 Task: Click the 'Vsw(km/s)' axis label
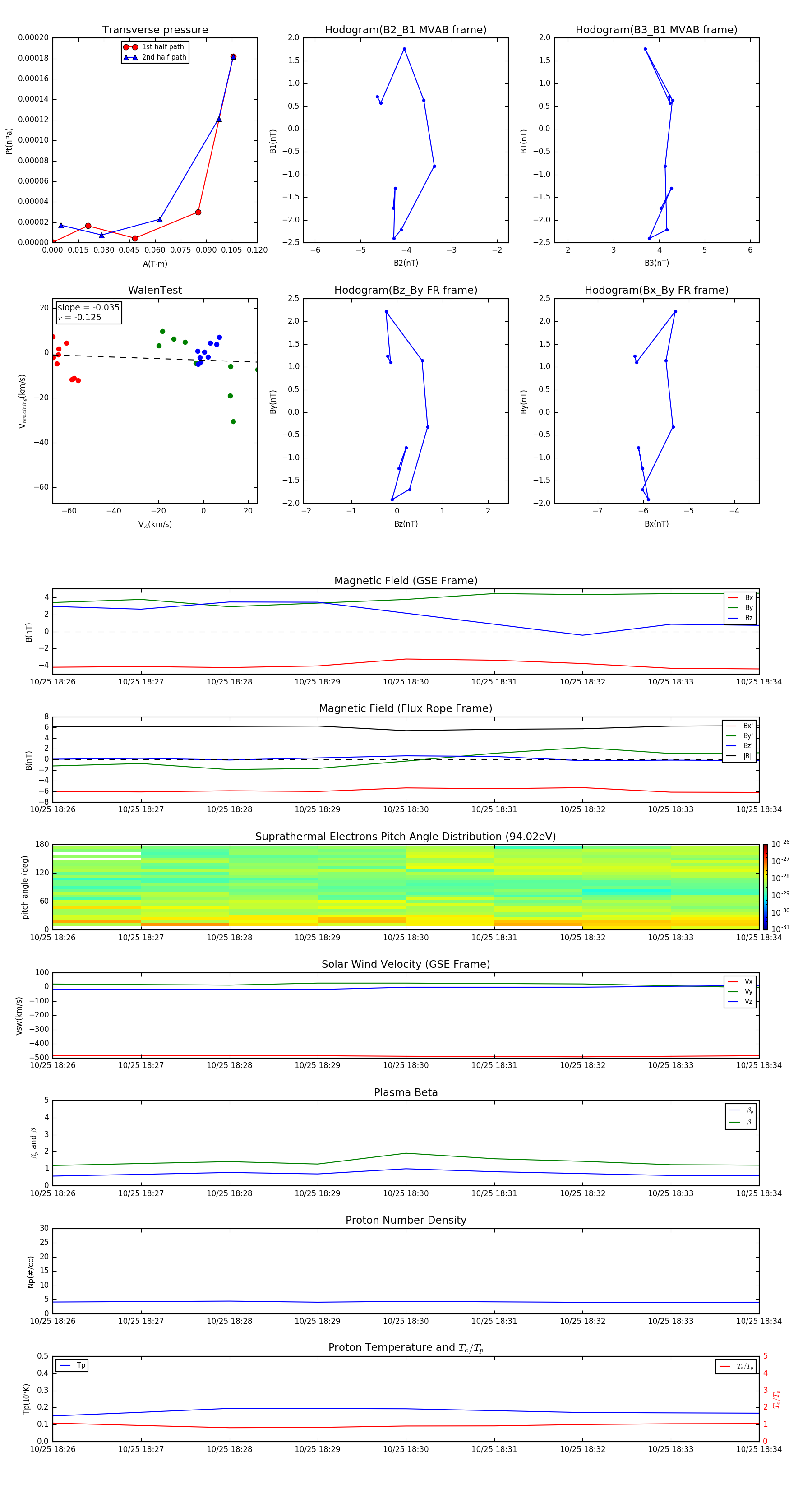(x=19, y=1016)
